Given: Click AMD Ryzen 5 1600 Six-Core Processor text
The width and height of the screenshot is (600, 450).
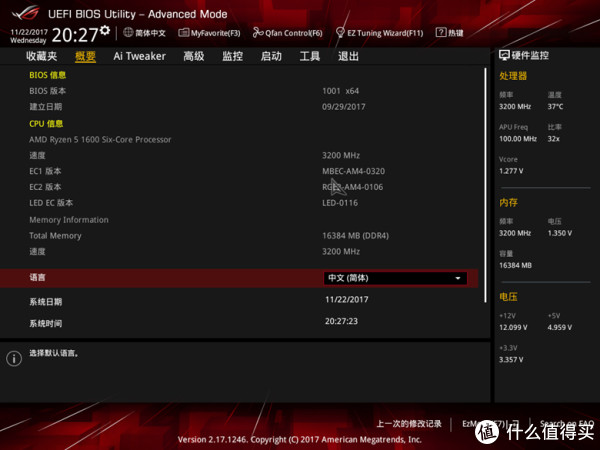Looking at the screenshot, I should 100,140.
